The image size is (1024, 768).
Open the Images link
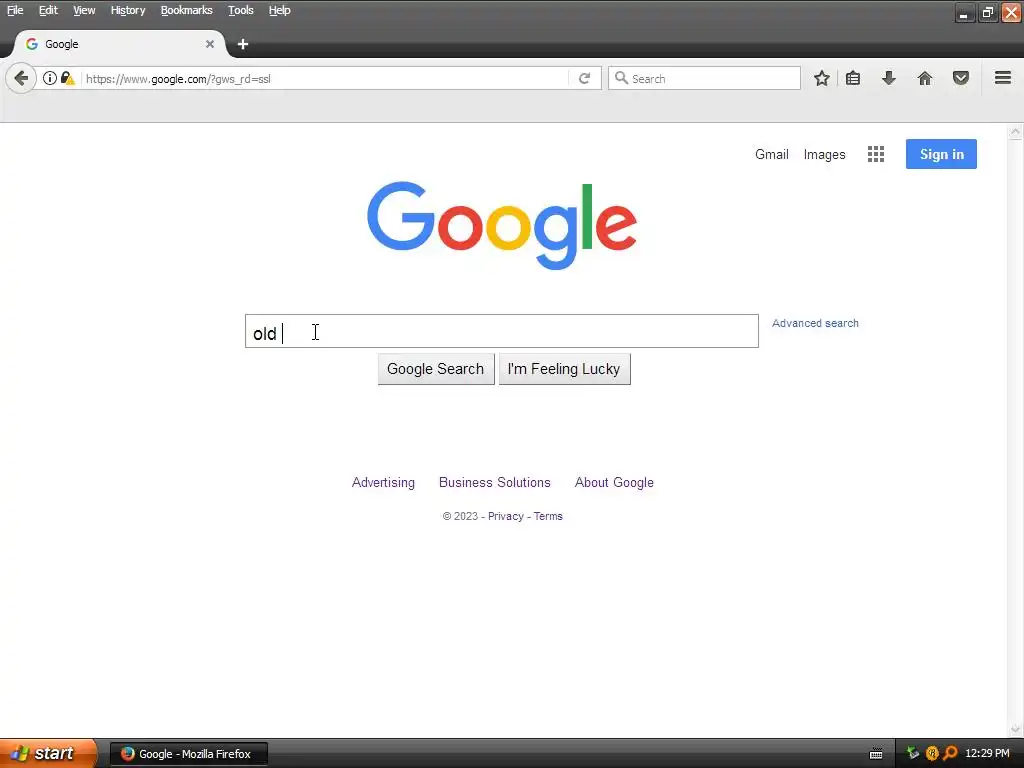[824, 155]
